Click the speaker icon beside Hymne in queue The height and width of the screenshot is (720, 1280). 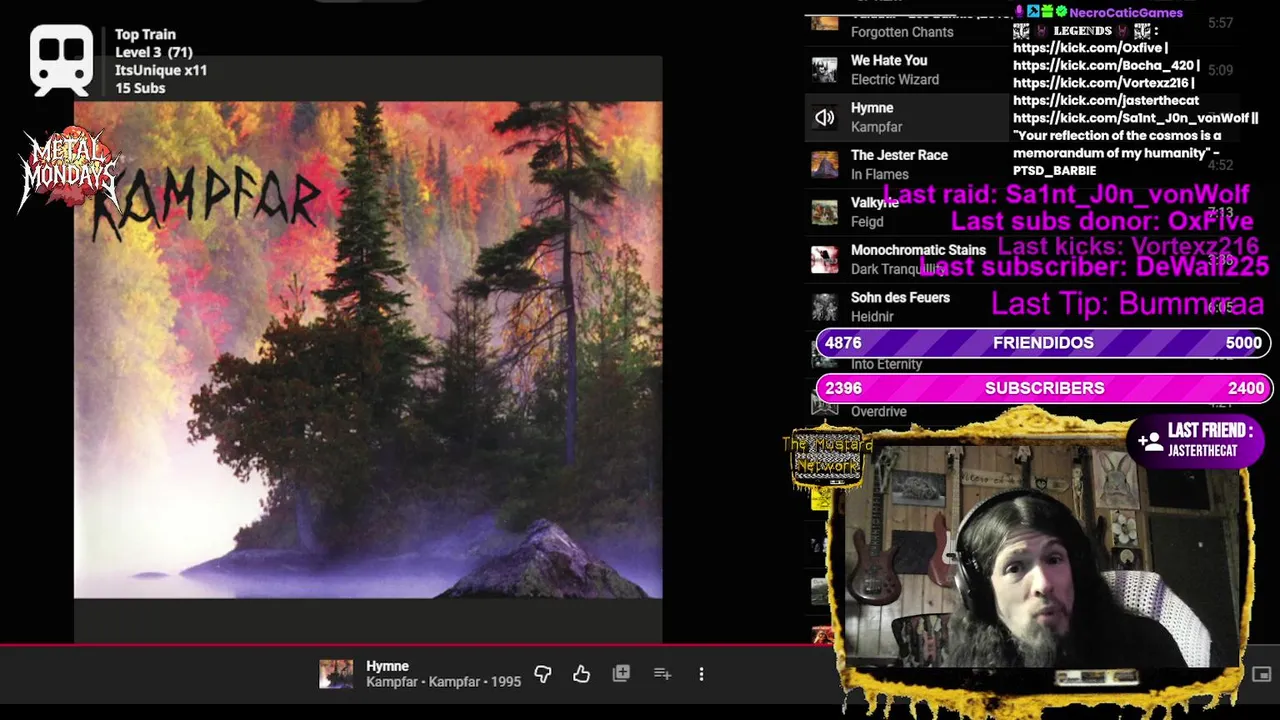tap(824, 117)
